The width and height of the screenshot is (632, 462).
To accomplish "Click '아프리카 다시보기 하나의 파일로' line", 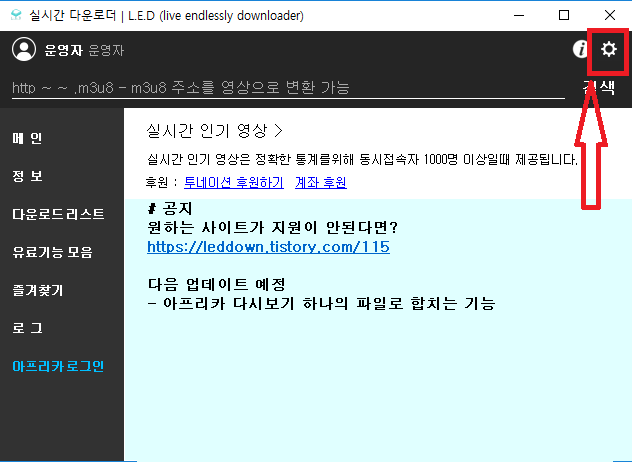I will tap(321, 303).
